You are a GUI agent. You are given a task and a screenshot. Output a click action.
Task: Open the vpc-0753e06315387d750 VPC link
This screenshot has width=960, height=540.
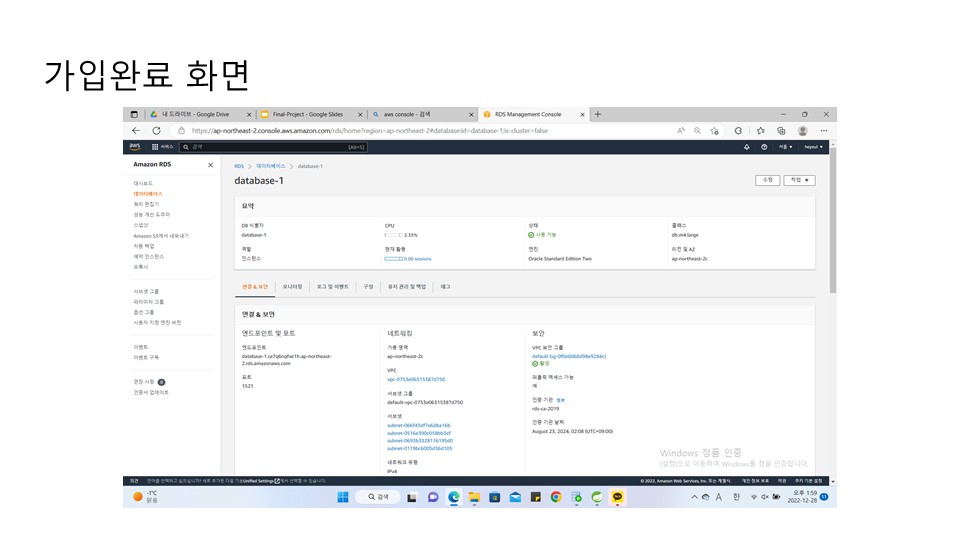(x=416, y=379)
